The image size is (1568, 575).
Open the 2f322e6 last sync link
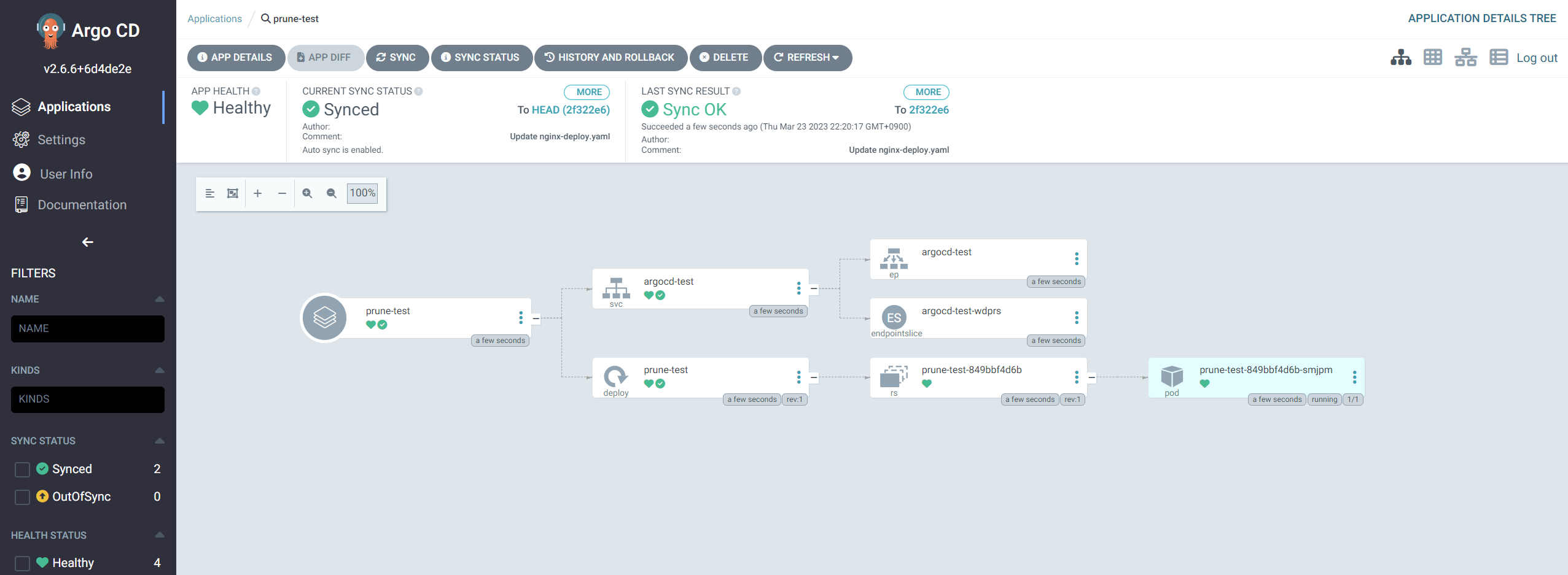coord(929,110)
